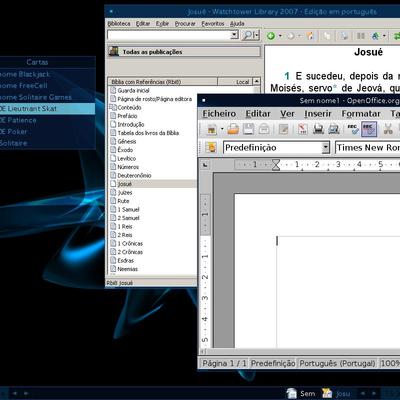Expand Predefinição paragraph style dropdown arrow

coord(326,148)
